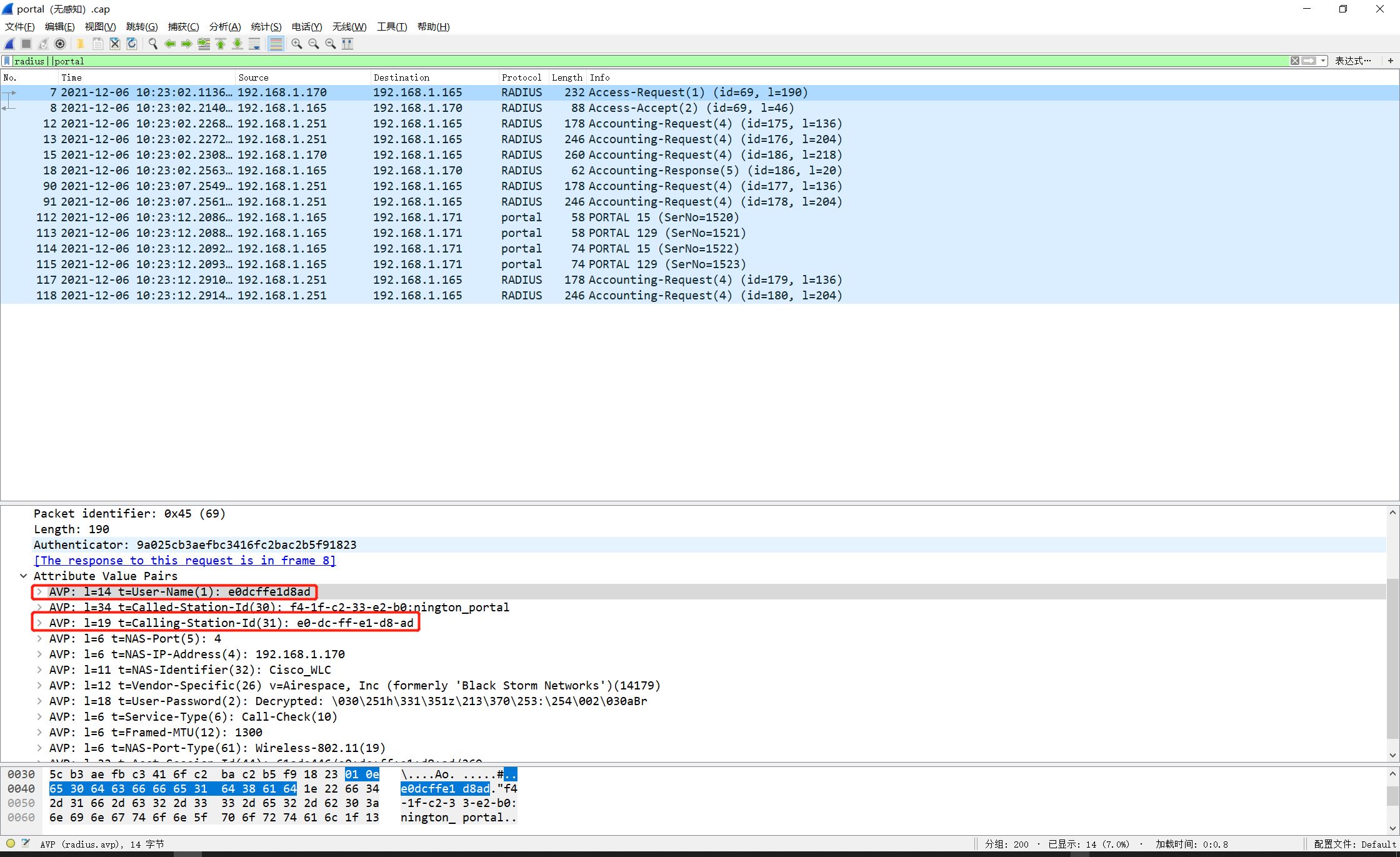Close the current capture file
Image resolution: width=1400 pixels, height=857 pixels.
click(x=114, y=44)
